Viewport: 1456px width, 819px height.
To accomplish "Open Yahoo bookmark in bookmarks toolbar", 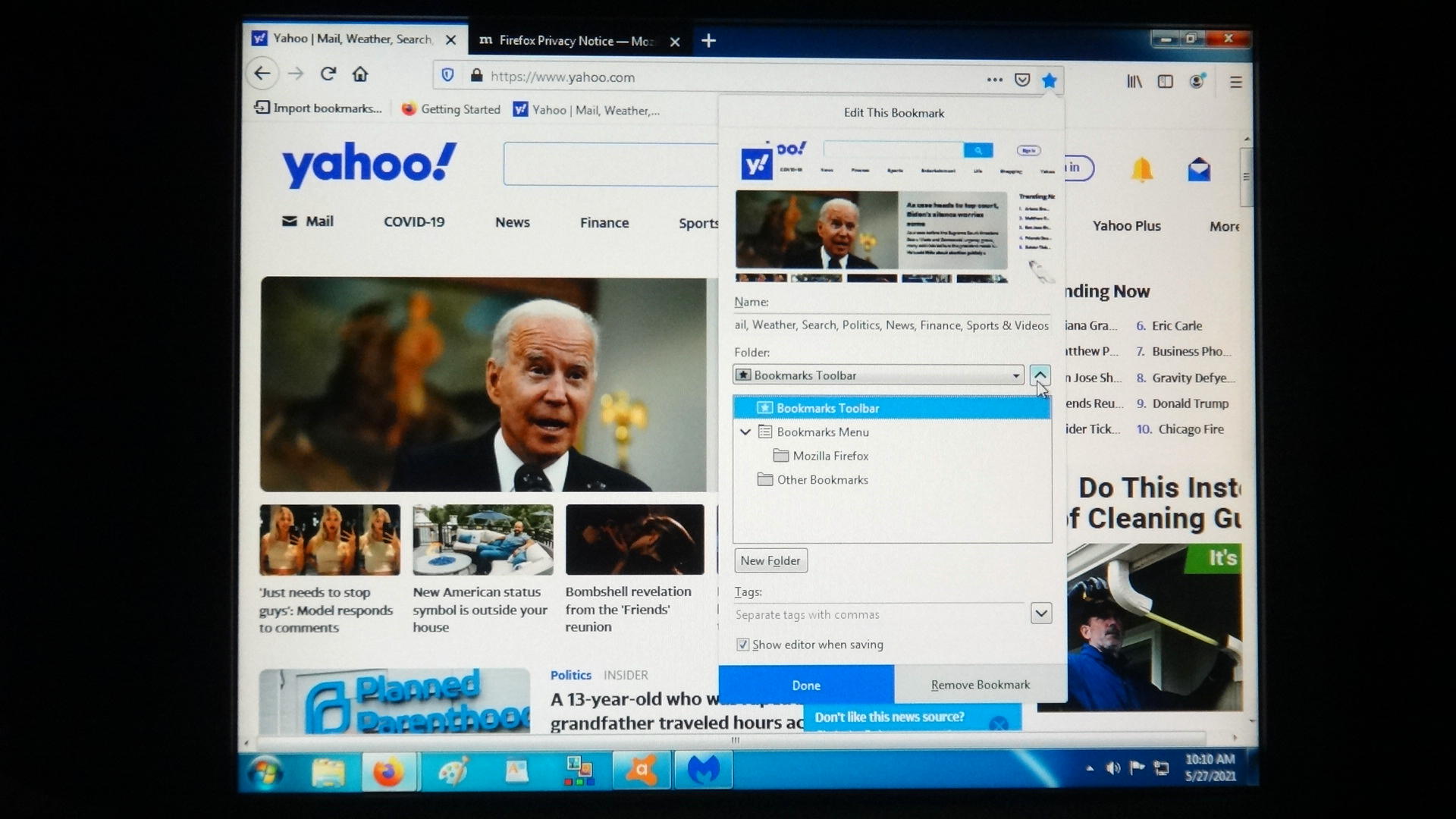I will 586,110.
